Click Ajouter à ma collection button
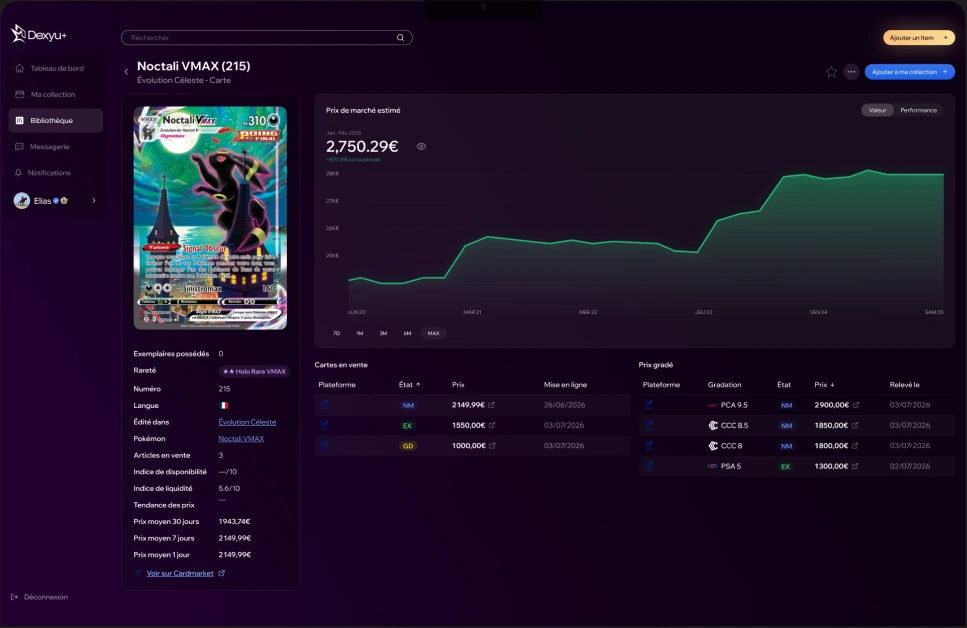 [x=910, y=72]
